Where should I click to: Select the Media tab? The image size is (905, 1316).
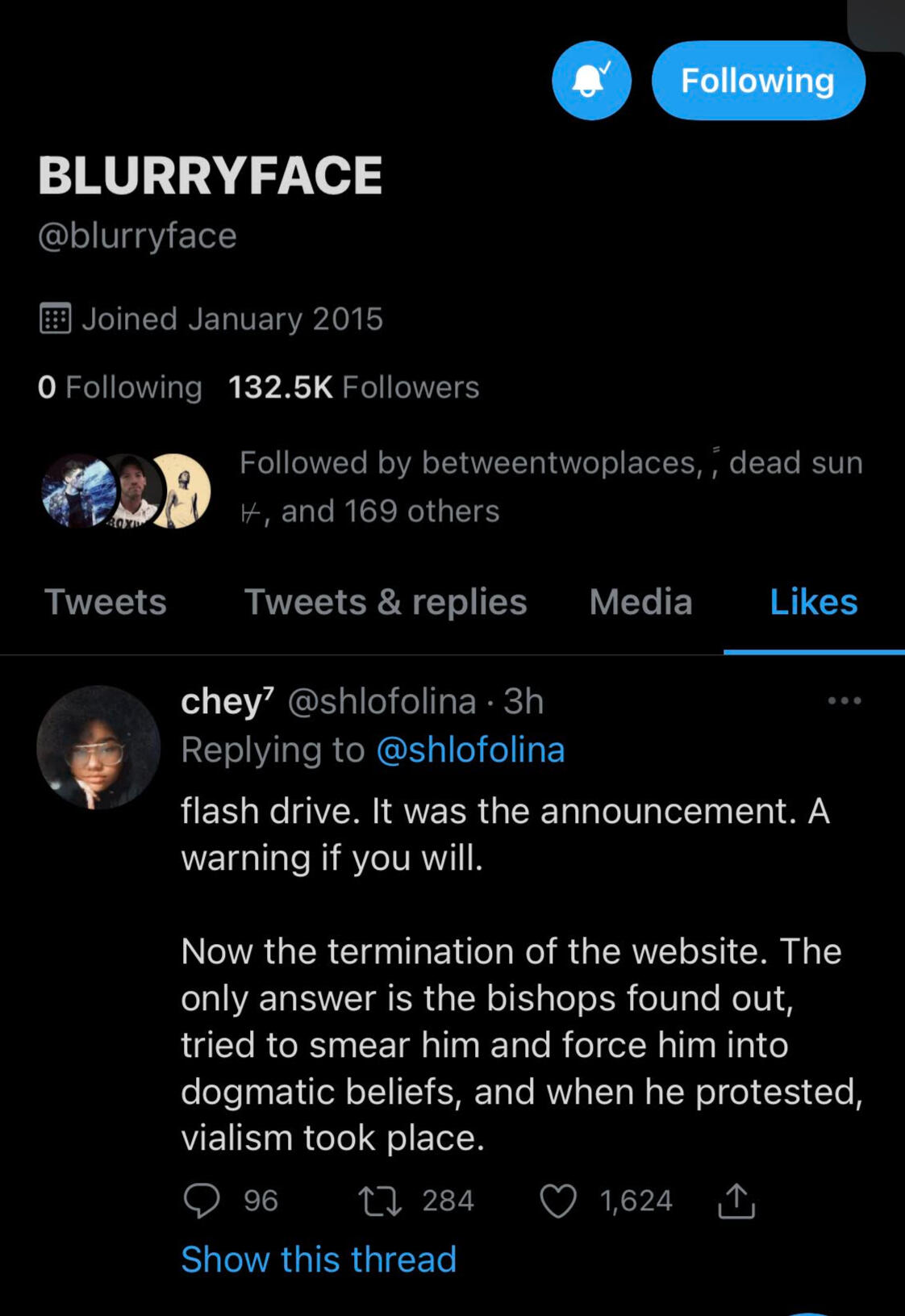point(640,602)
